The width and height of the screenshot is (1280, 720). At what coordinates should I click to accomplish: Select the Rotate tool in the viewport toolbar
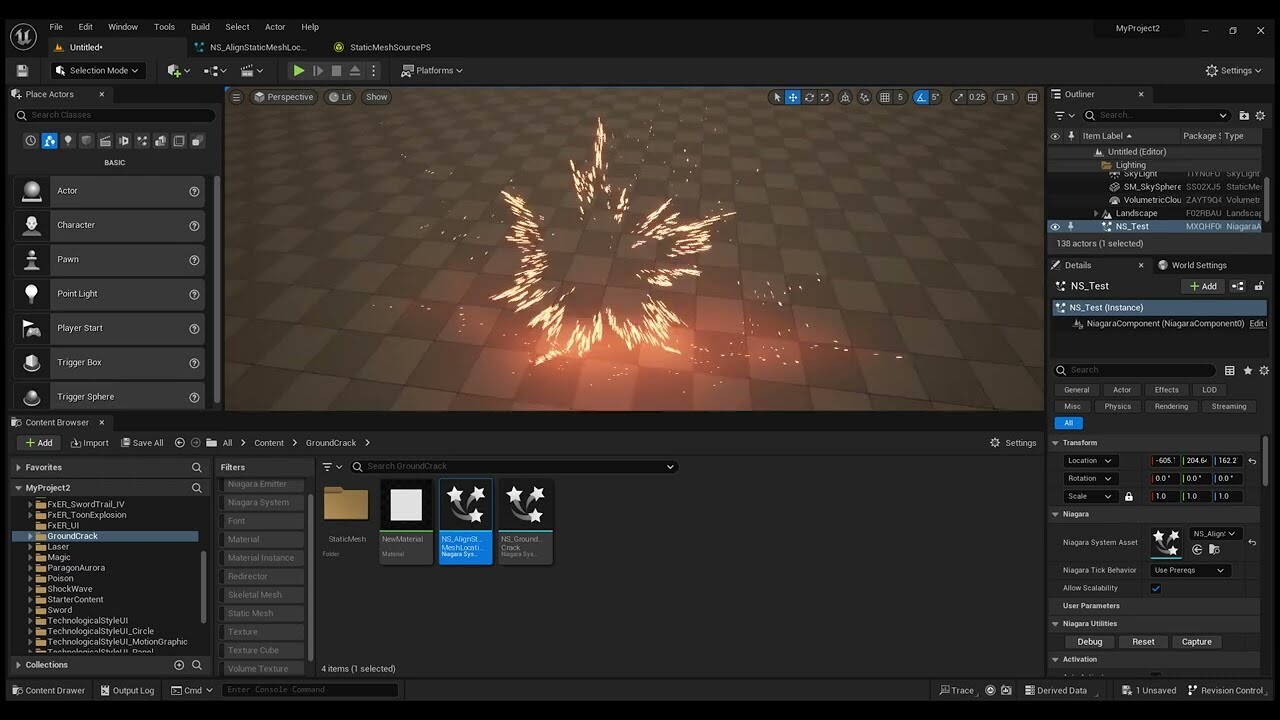point(808,96)
